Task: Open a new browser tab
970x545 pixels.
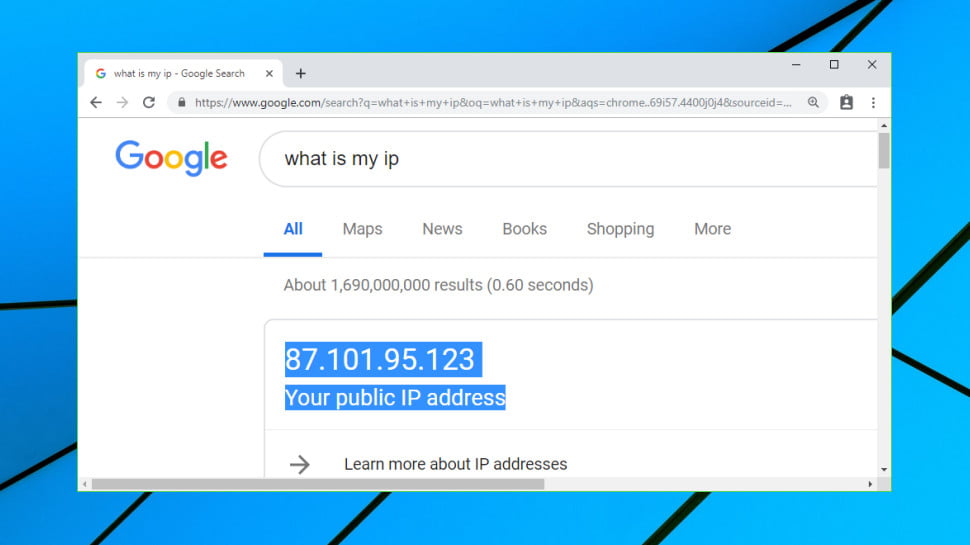Action: [x=300, y=73]
